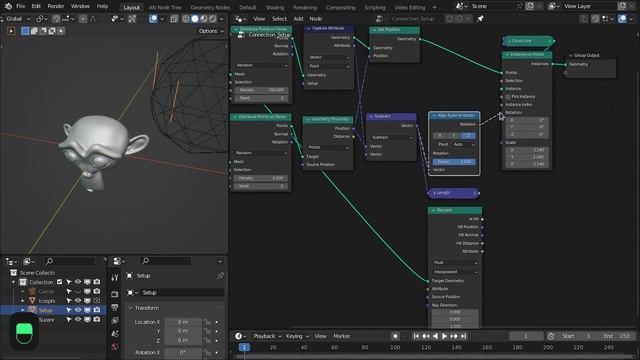Open the Window menu

(x=80, y=6)
